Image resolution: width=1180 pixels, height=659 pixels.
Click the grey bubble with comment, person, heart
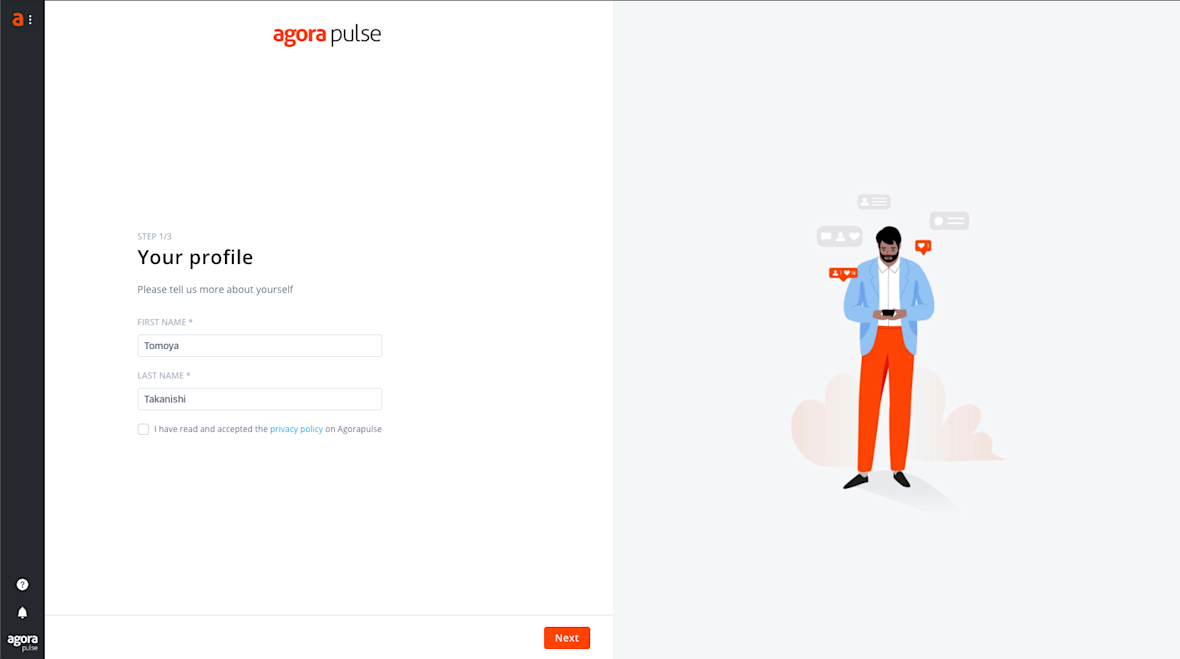[x=840, y=236]
